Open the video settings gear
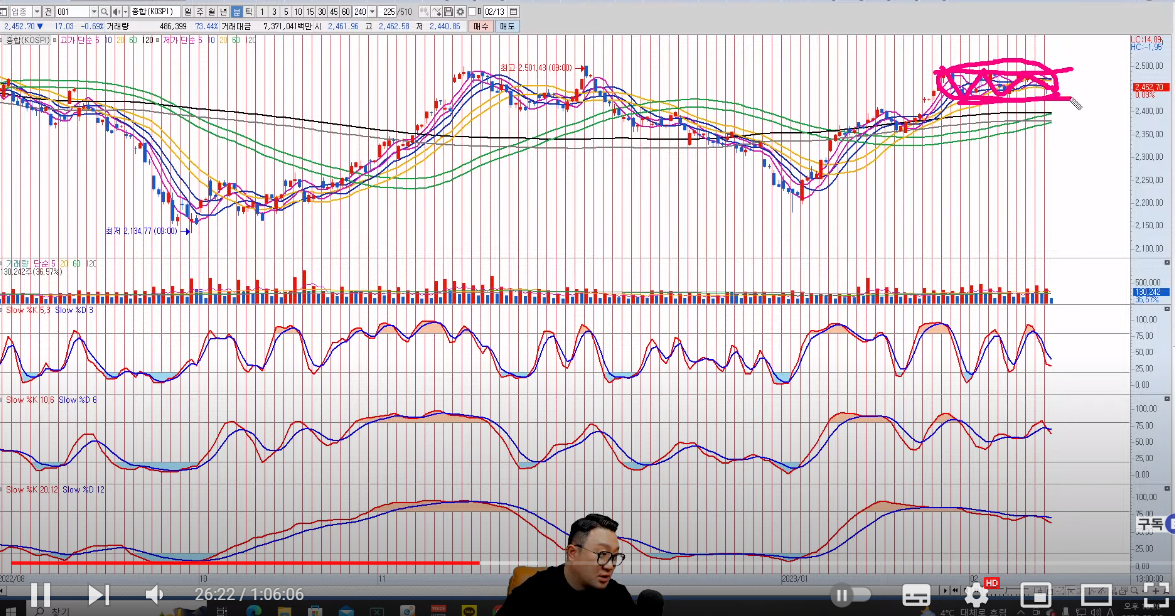 (975, 595)
